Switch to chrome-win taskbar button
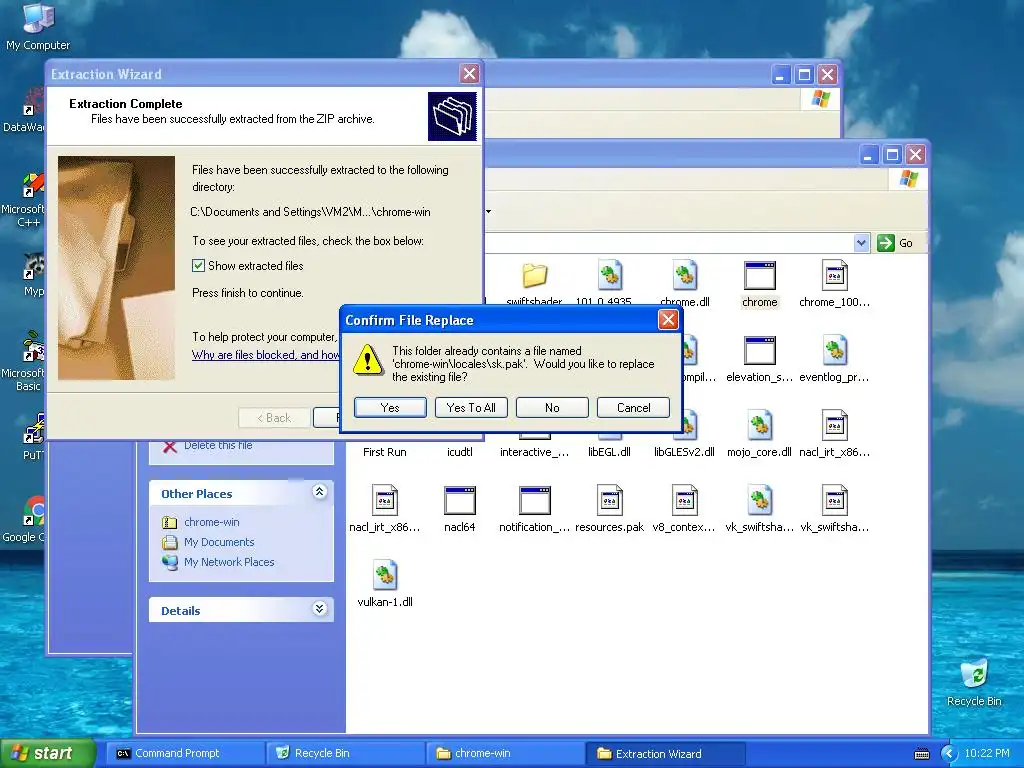 [x=506, y=754]
